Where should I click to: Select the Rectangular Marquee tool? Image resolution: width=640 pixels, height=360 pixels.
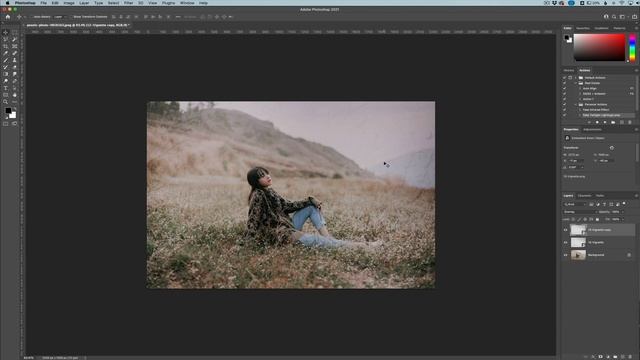[15, 32]
